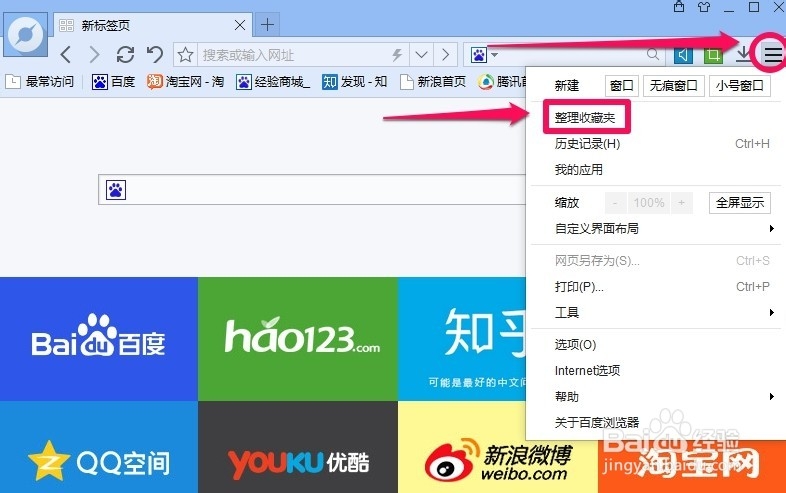This screenshot has height=493, width=786.
Task: Open the hamburger main menu
Action: [x=773, y=54]
